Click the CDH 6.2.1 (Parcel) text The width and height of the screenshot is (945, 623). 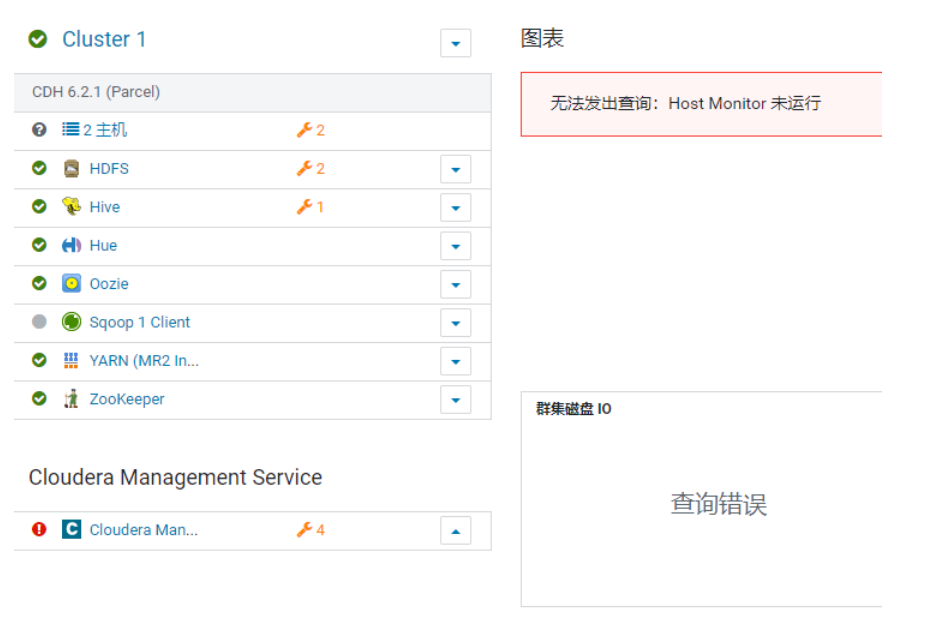point(96,92)
